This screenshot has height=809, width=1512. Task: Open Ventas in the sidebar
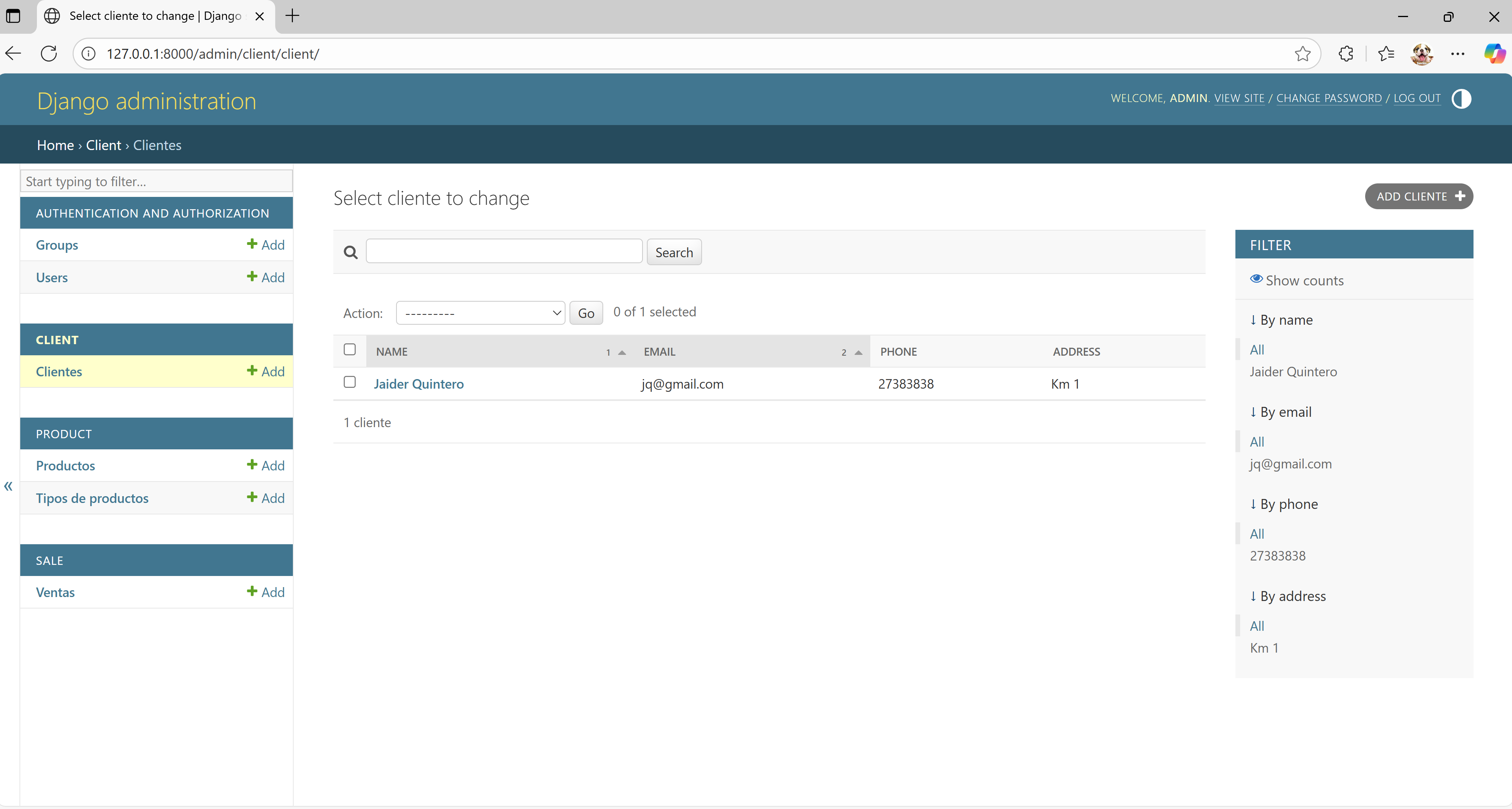click(55, 592)
